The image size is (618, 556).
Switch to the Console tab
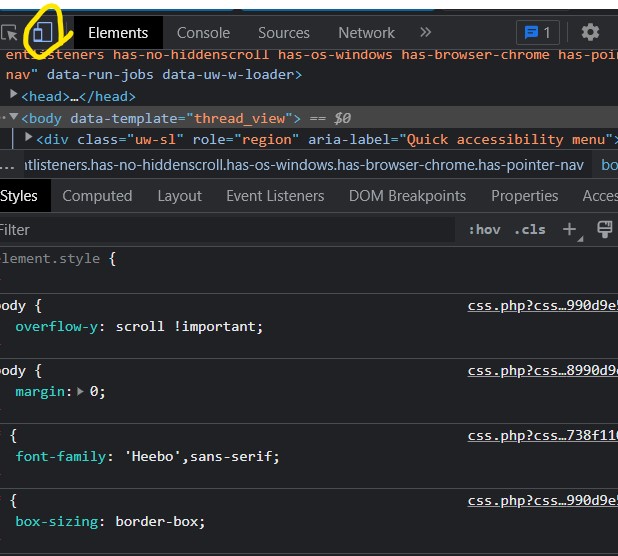[203, 33]
